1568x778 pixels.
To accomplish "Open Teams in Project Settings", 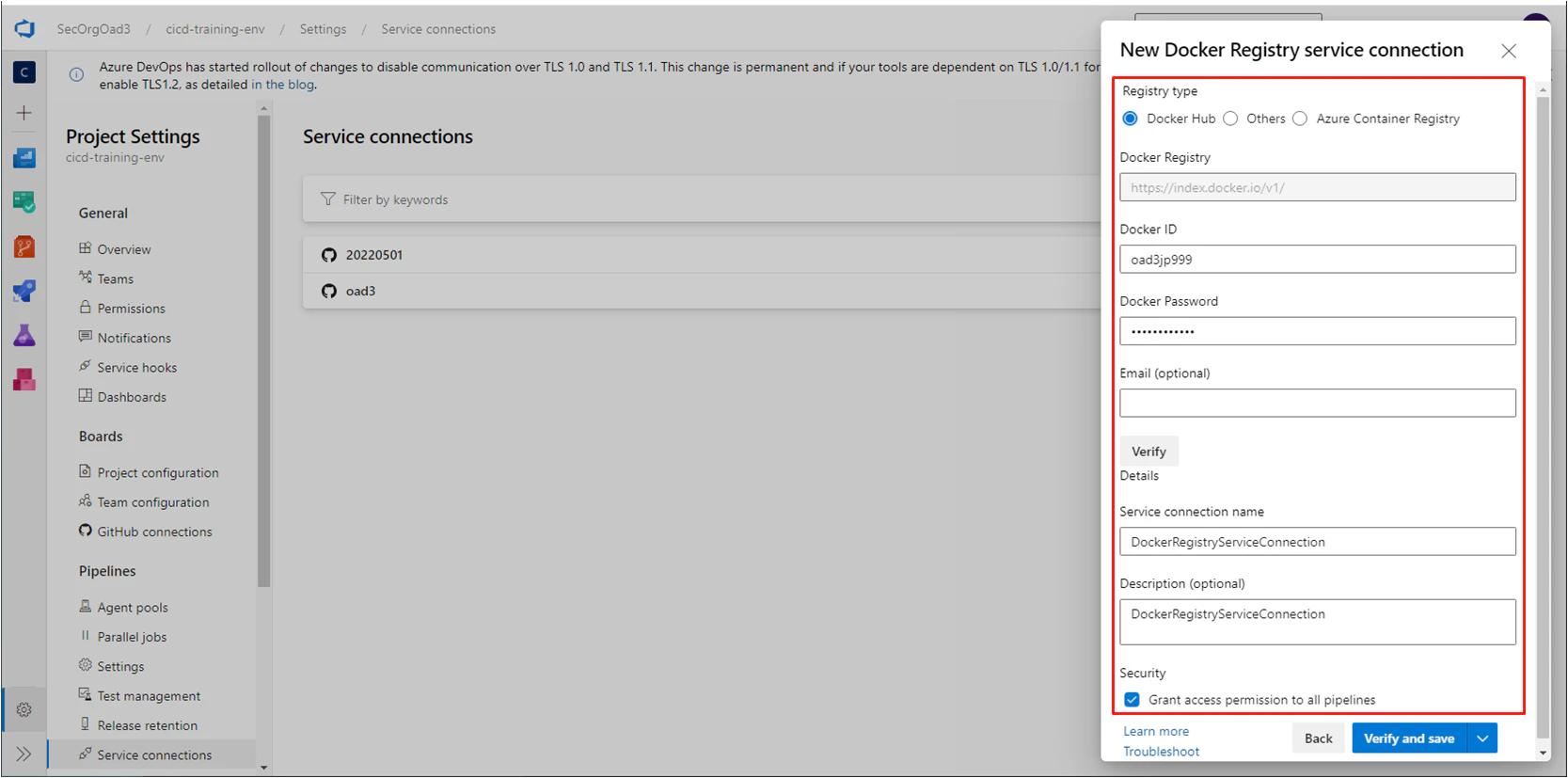I will (116, 278).
